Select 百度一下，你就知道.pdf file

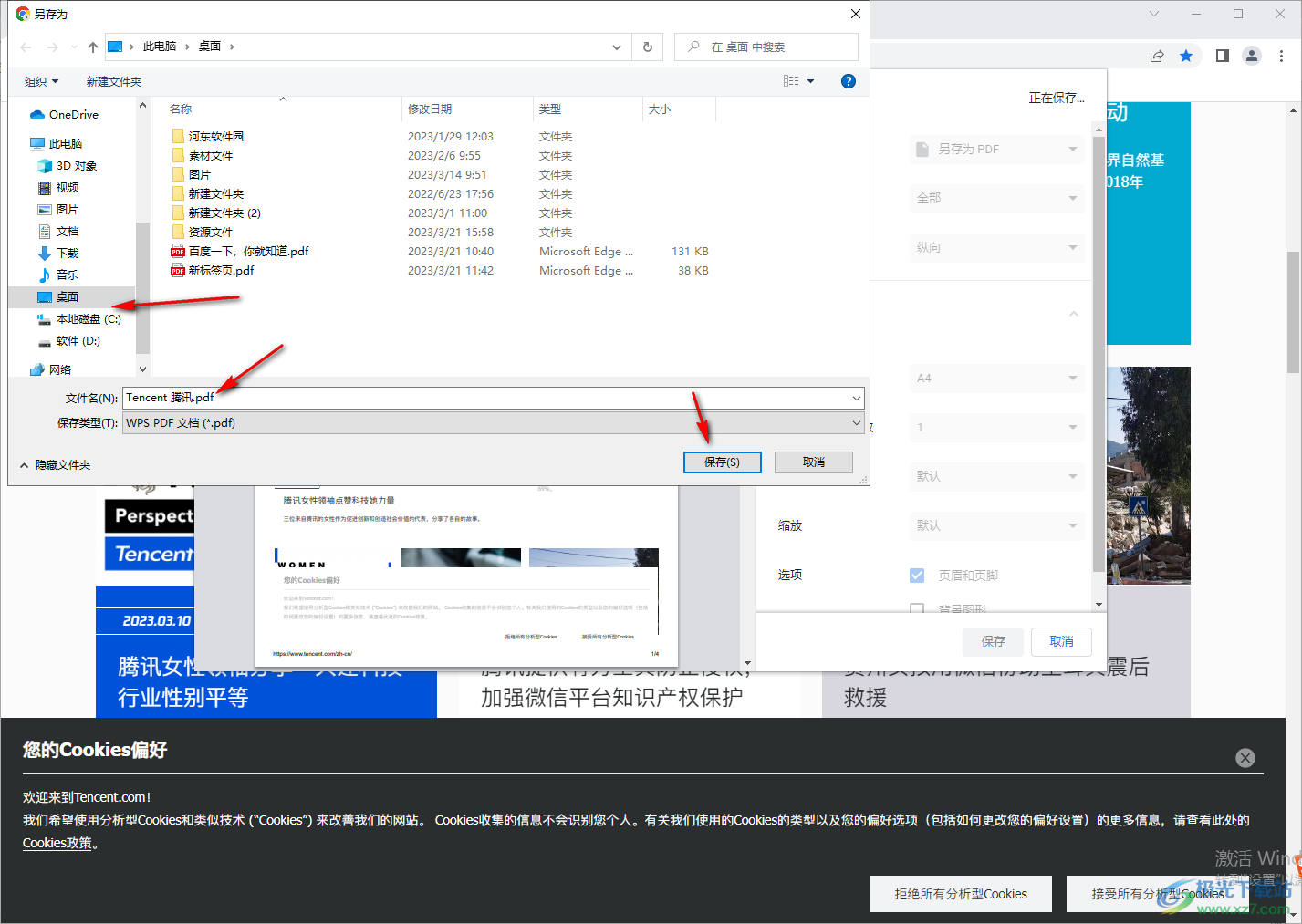(248, 252)
